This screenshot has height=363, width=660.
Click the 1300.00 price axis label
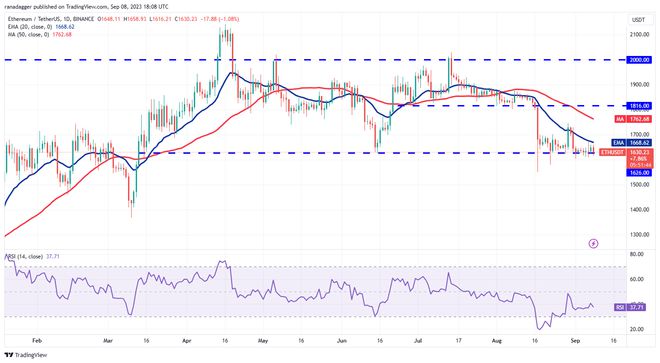click(639, 235)
